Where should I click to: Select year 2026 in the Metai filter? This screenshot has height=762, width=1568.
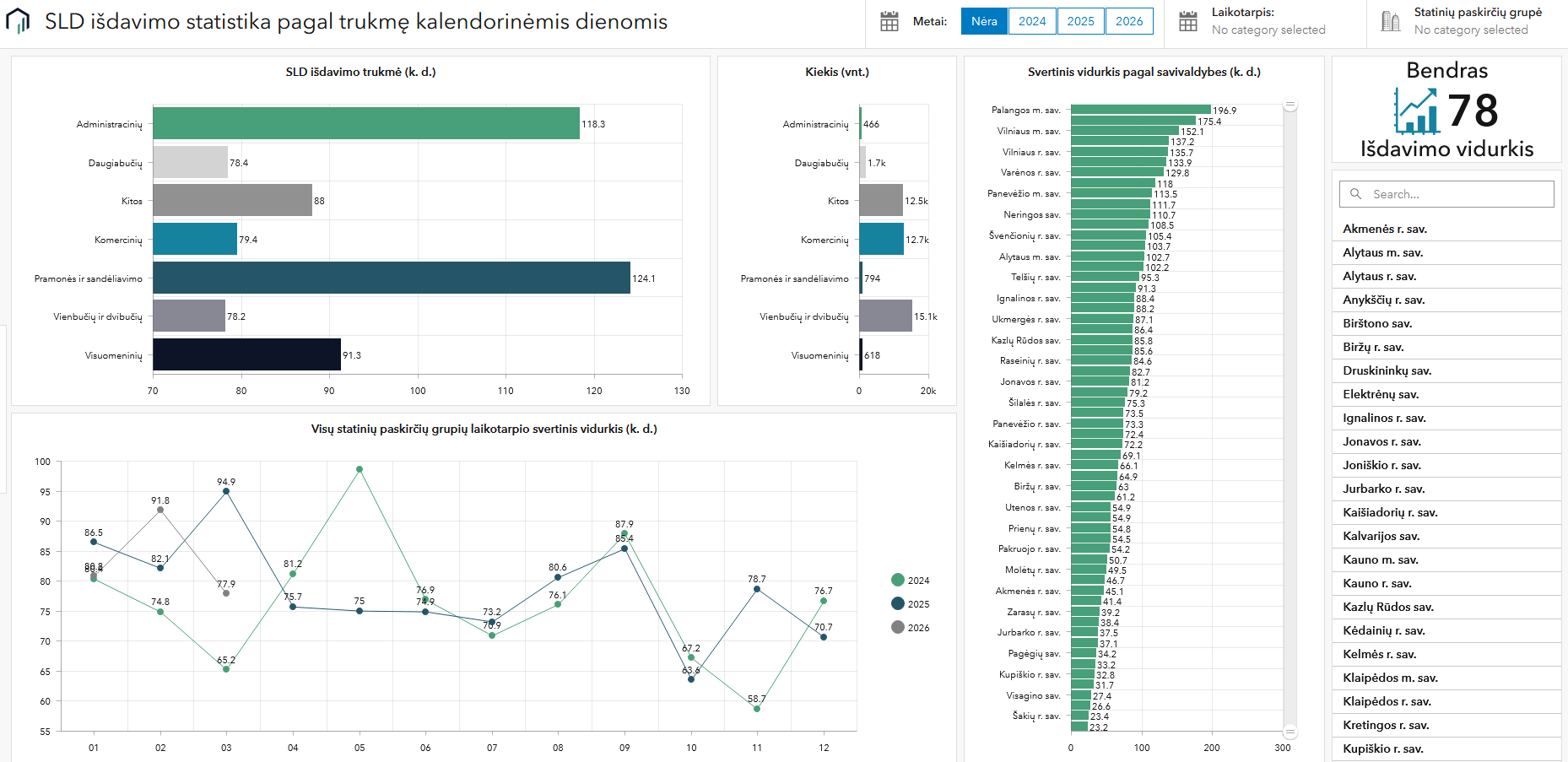(1129, 21)
